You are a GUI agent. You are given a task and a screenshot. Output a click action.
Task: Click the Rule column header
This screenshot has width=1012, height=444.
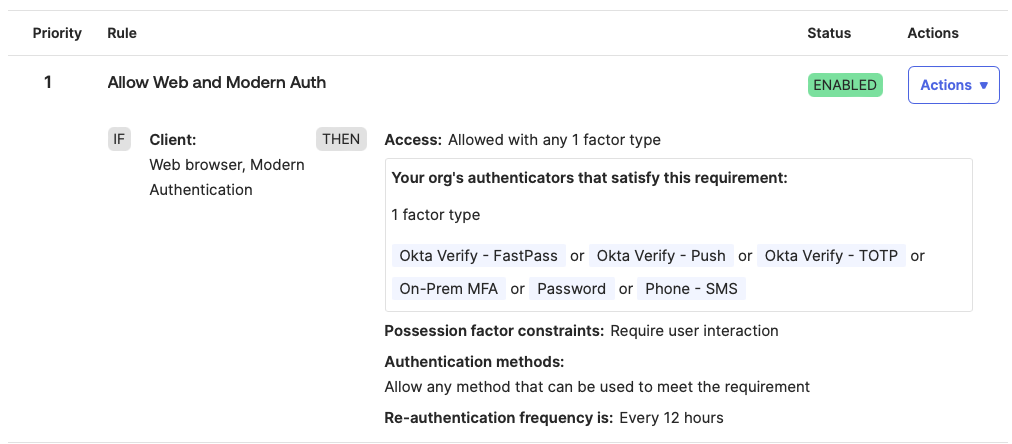122,33
